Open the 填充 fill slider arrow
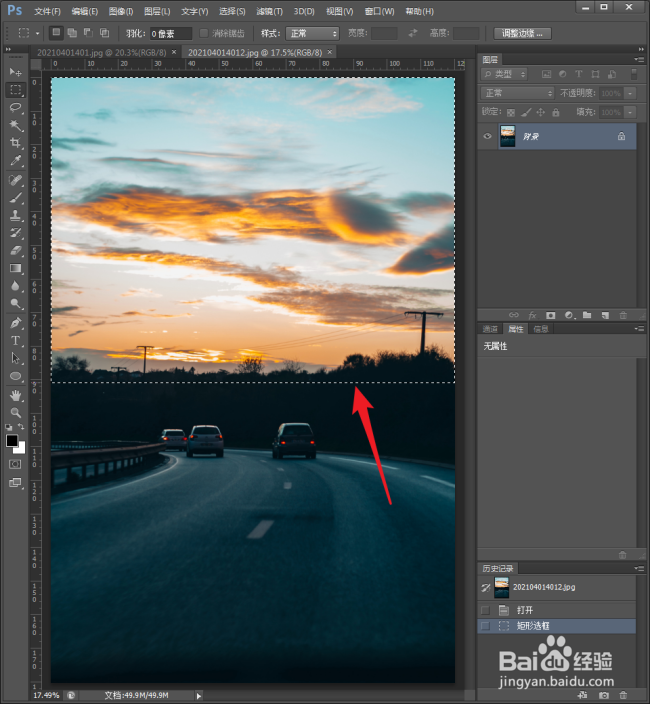This screenshot has height=704, width=650. point(631,112)
